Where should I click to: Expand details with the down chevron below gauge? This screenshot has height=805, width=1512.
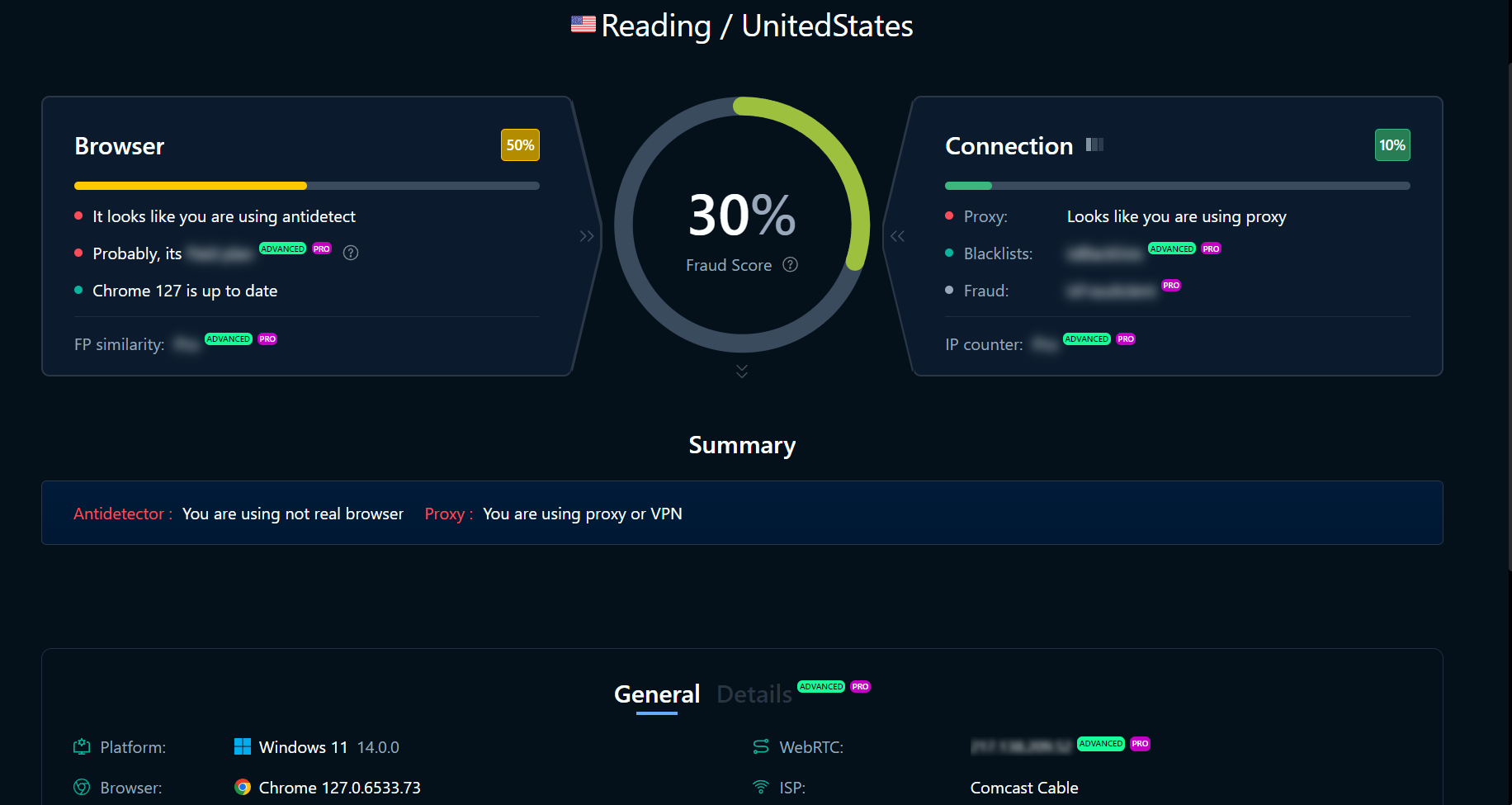tap(742, 372)
